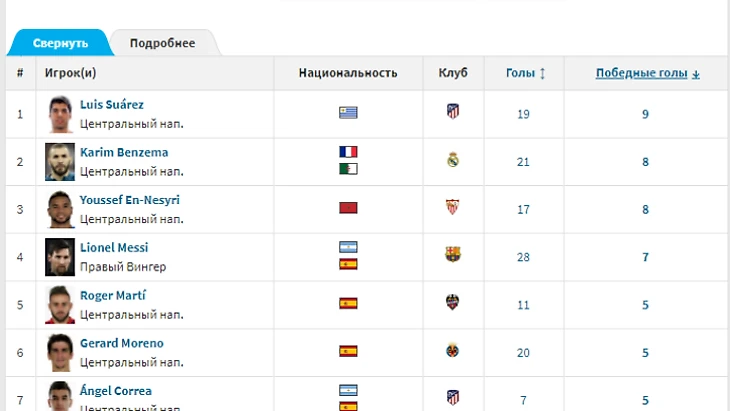Click Barcelona crest in Lionel Messi row

453,255
